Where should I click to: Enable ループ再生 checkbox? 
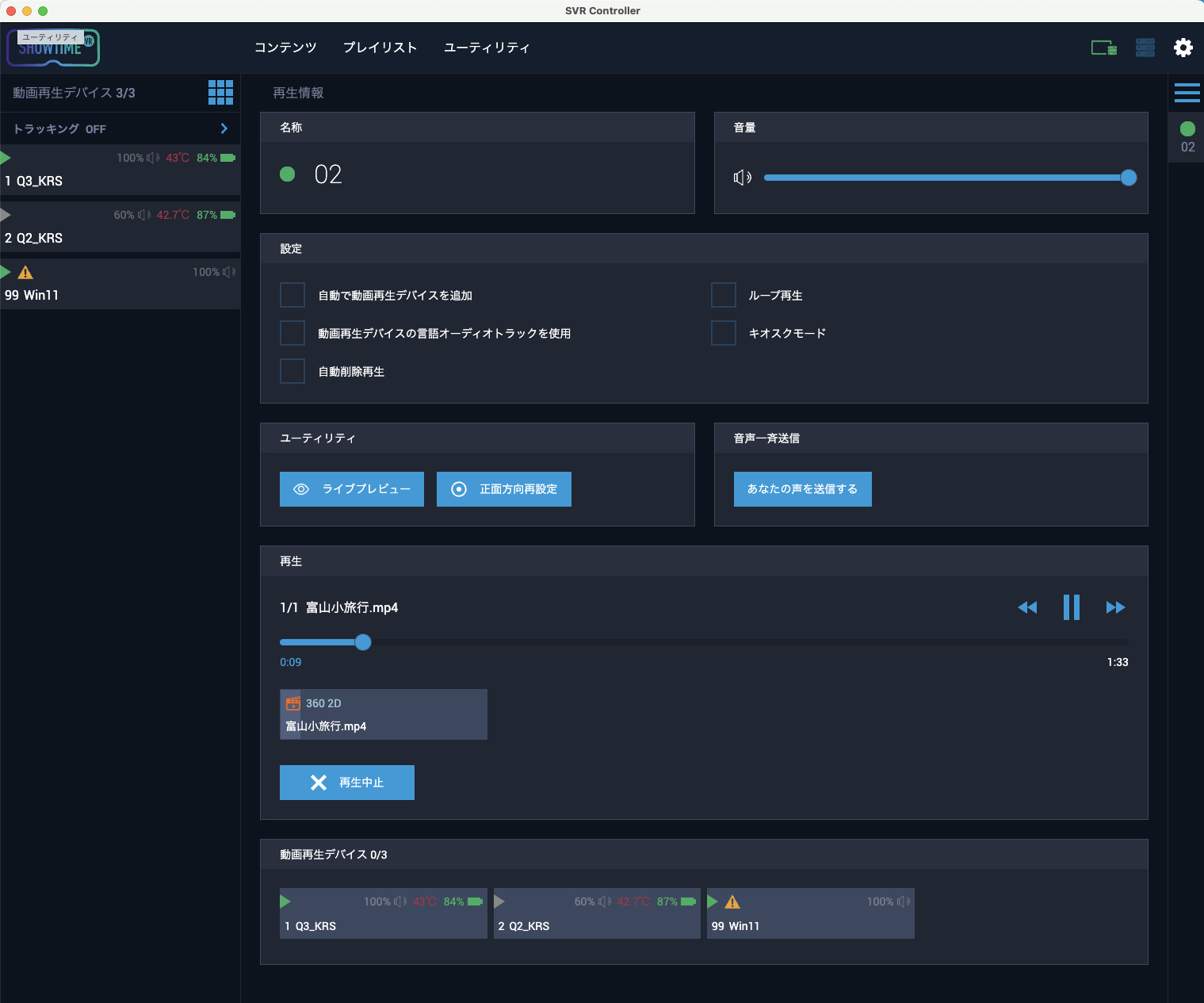(x=724, y=295)
